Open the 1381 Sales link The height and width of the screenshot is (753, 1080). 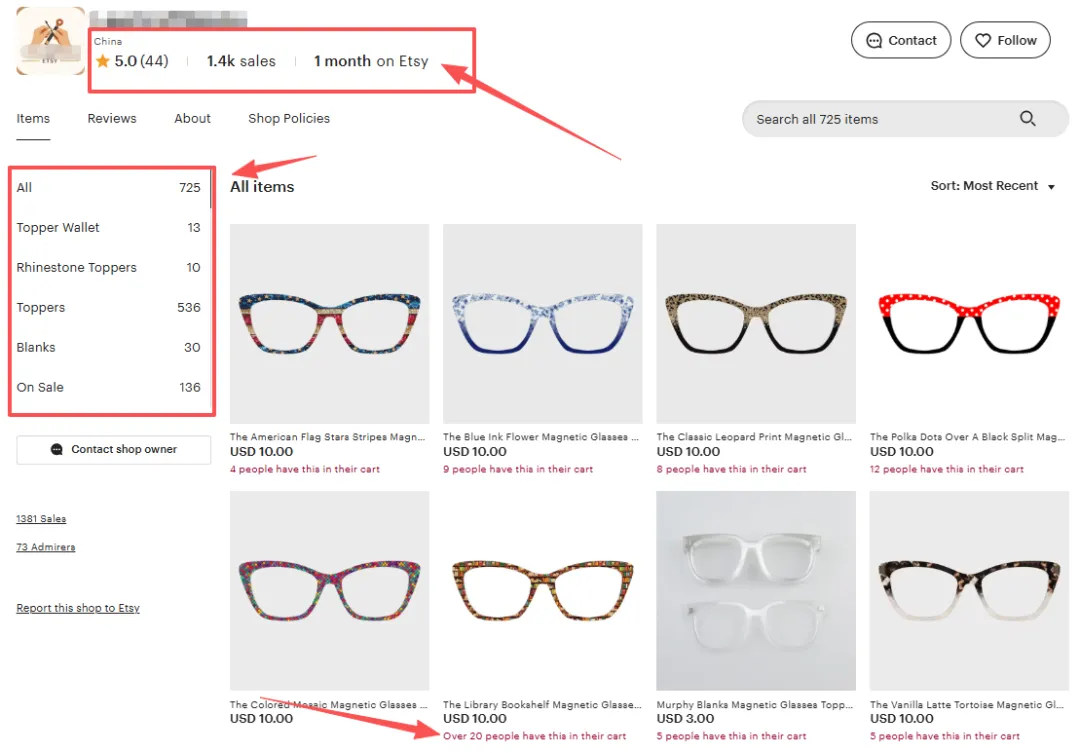[41, 519]
